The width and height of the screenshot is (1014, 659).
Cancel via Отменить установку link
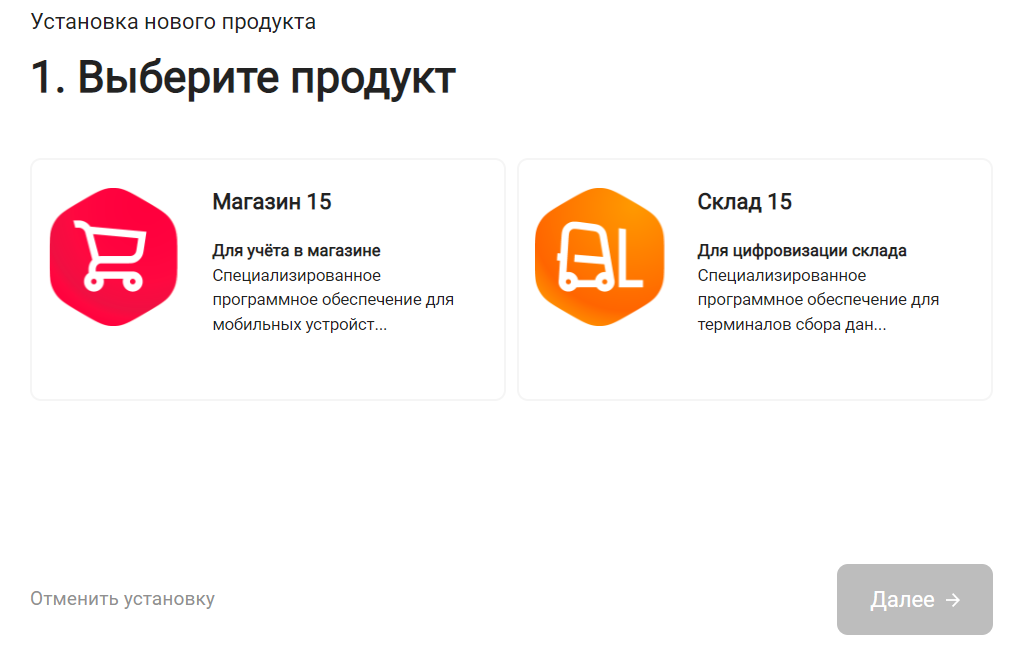coord(122,599)
